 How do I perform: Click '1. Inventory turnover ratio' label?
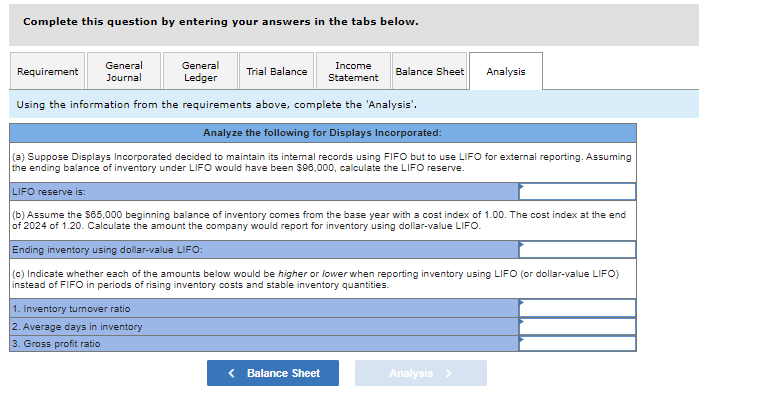(x=71, y=309)
